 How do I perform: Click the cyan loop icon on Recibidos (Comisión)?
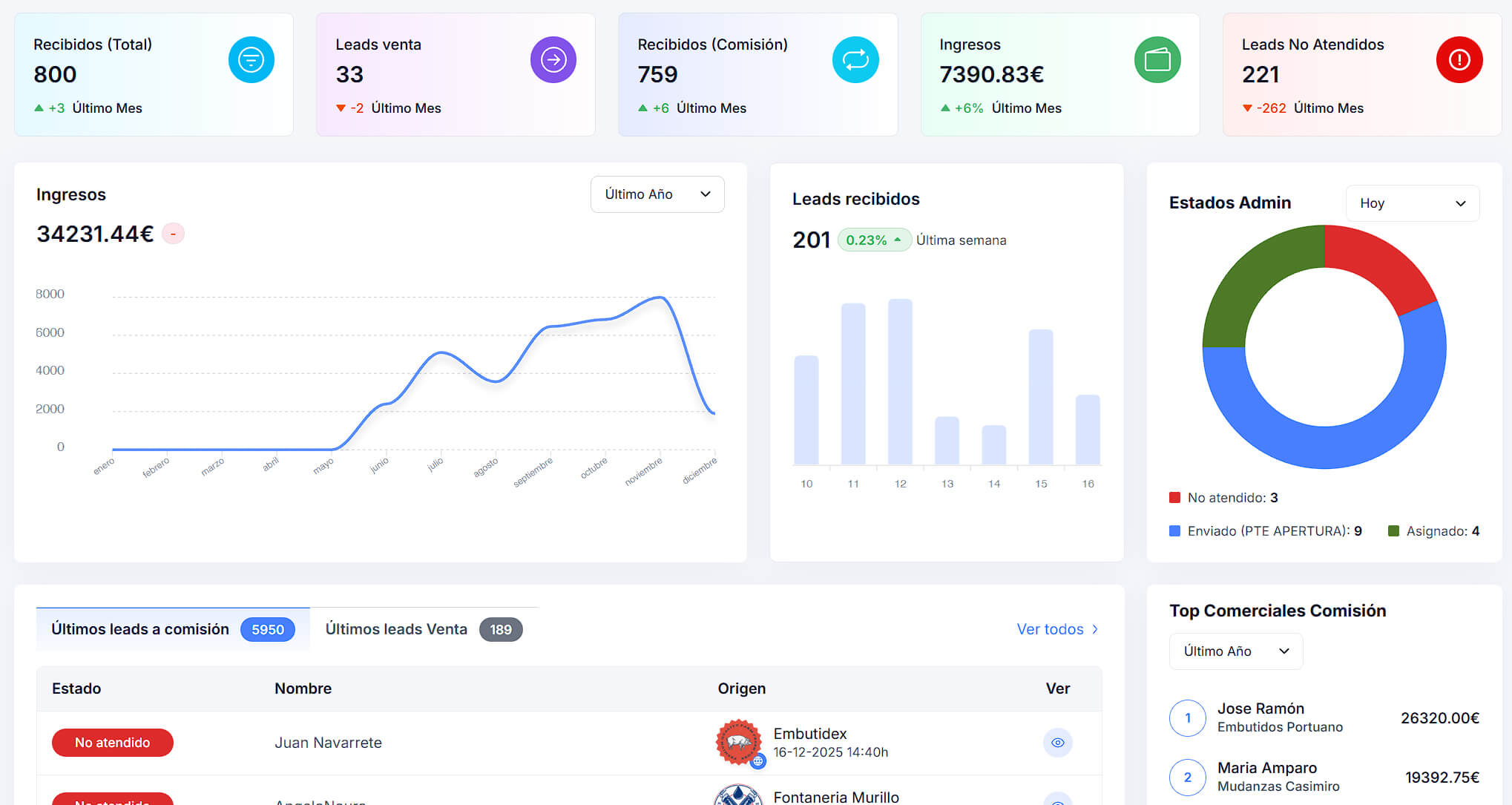pos(855,59)
